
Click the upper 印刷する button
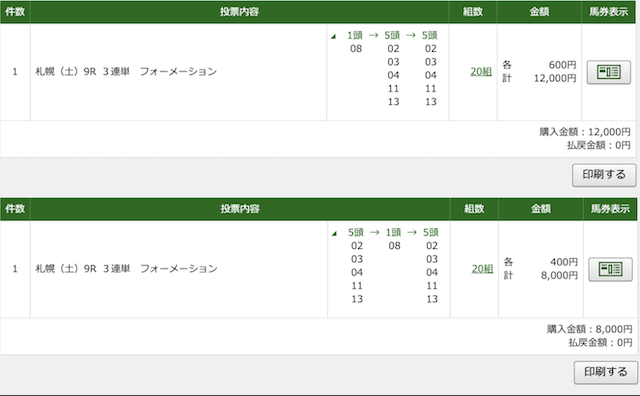click(604, 175)
